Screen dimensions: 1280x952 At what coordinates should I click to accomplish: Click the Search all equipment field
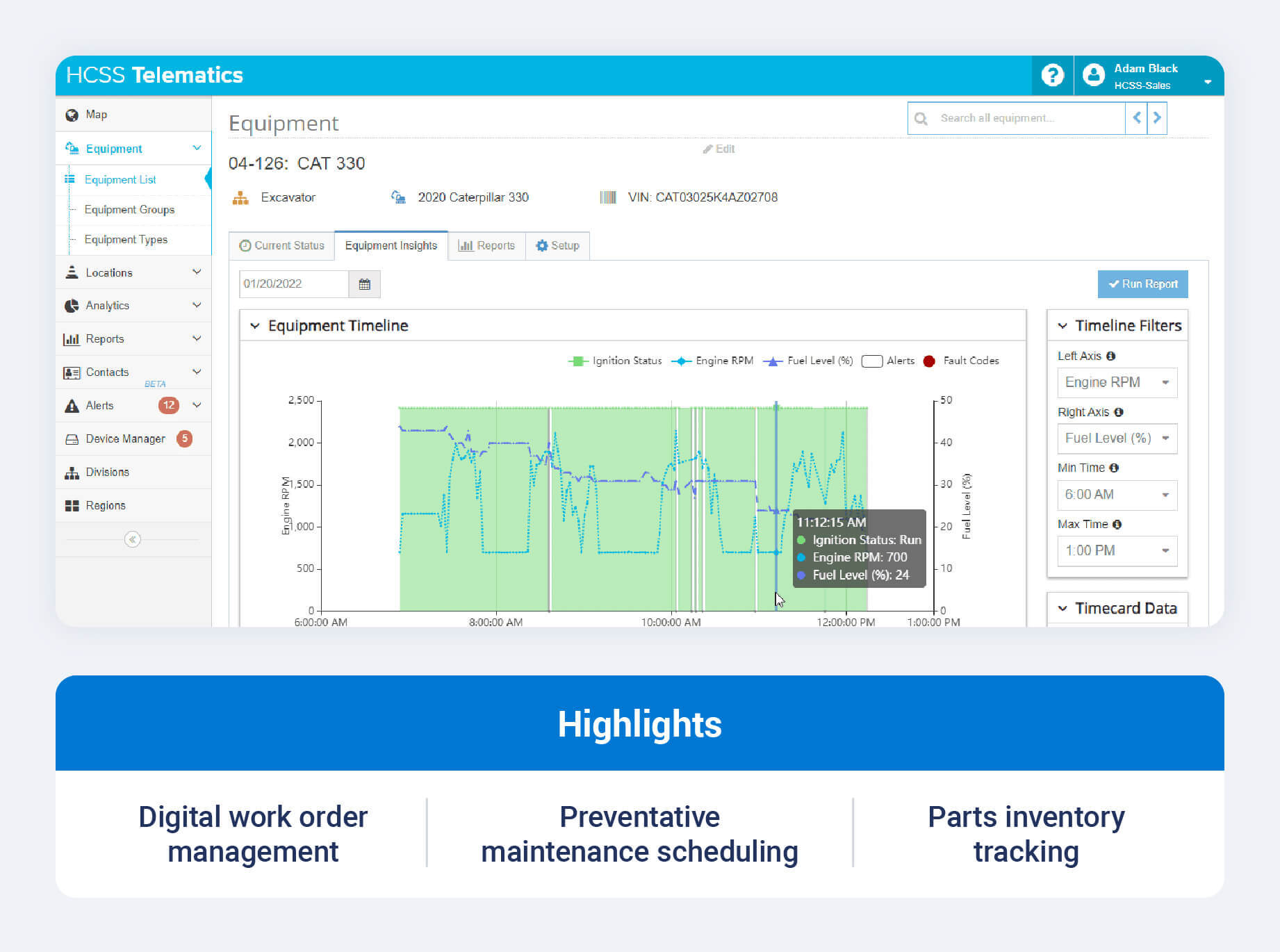coord(1017,118)
